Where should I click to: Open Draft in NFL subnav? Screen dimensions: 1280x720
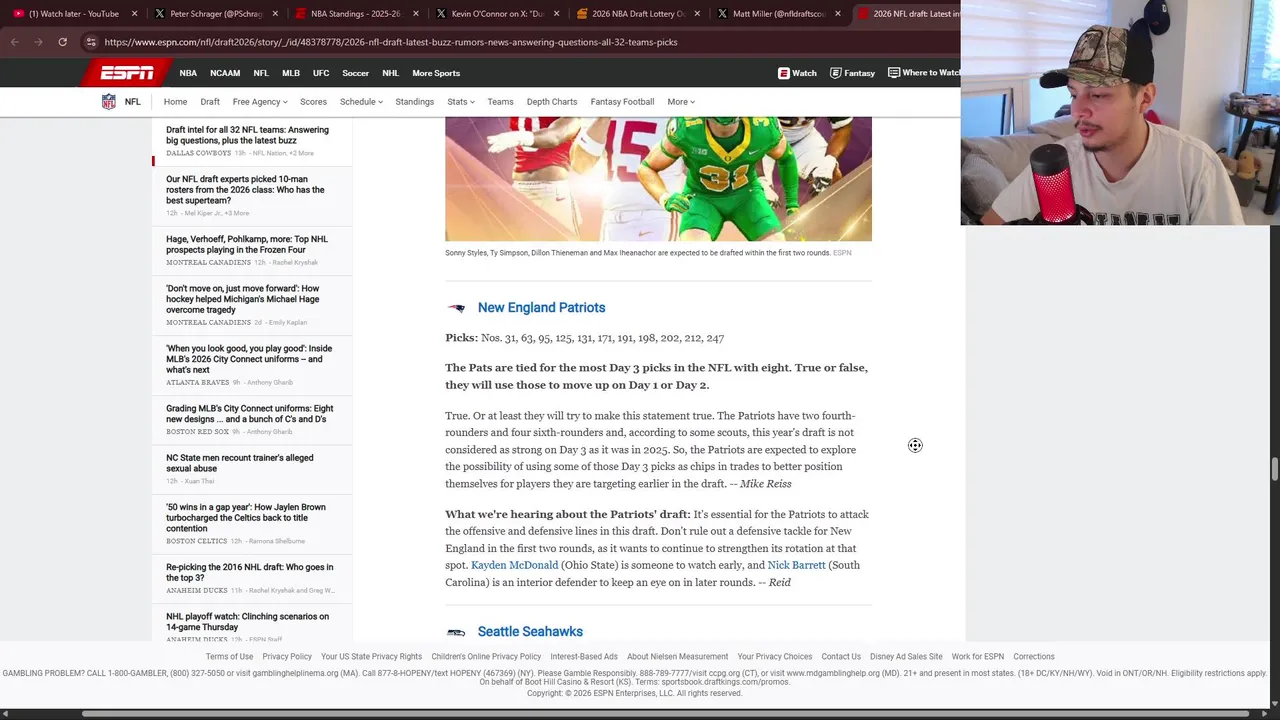tap(210, 102)
